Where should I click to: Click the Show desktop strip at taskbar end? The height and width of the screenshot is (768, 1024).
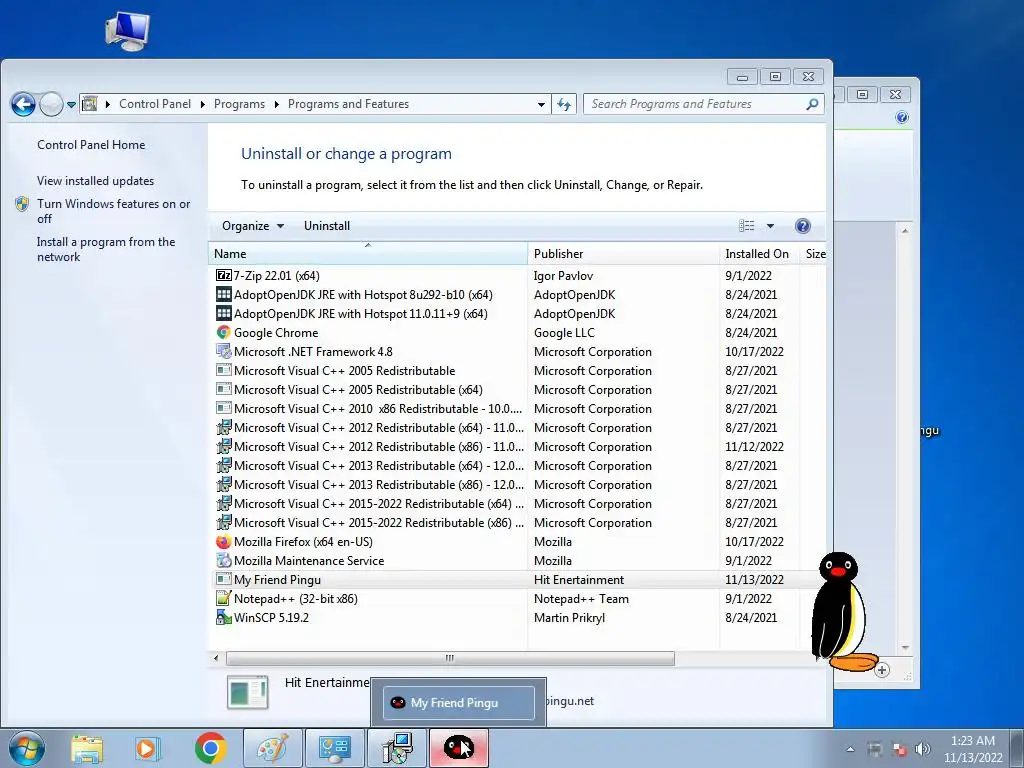pyautogui.click(x=1017, y=748)
